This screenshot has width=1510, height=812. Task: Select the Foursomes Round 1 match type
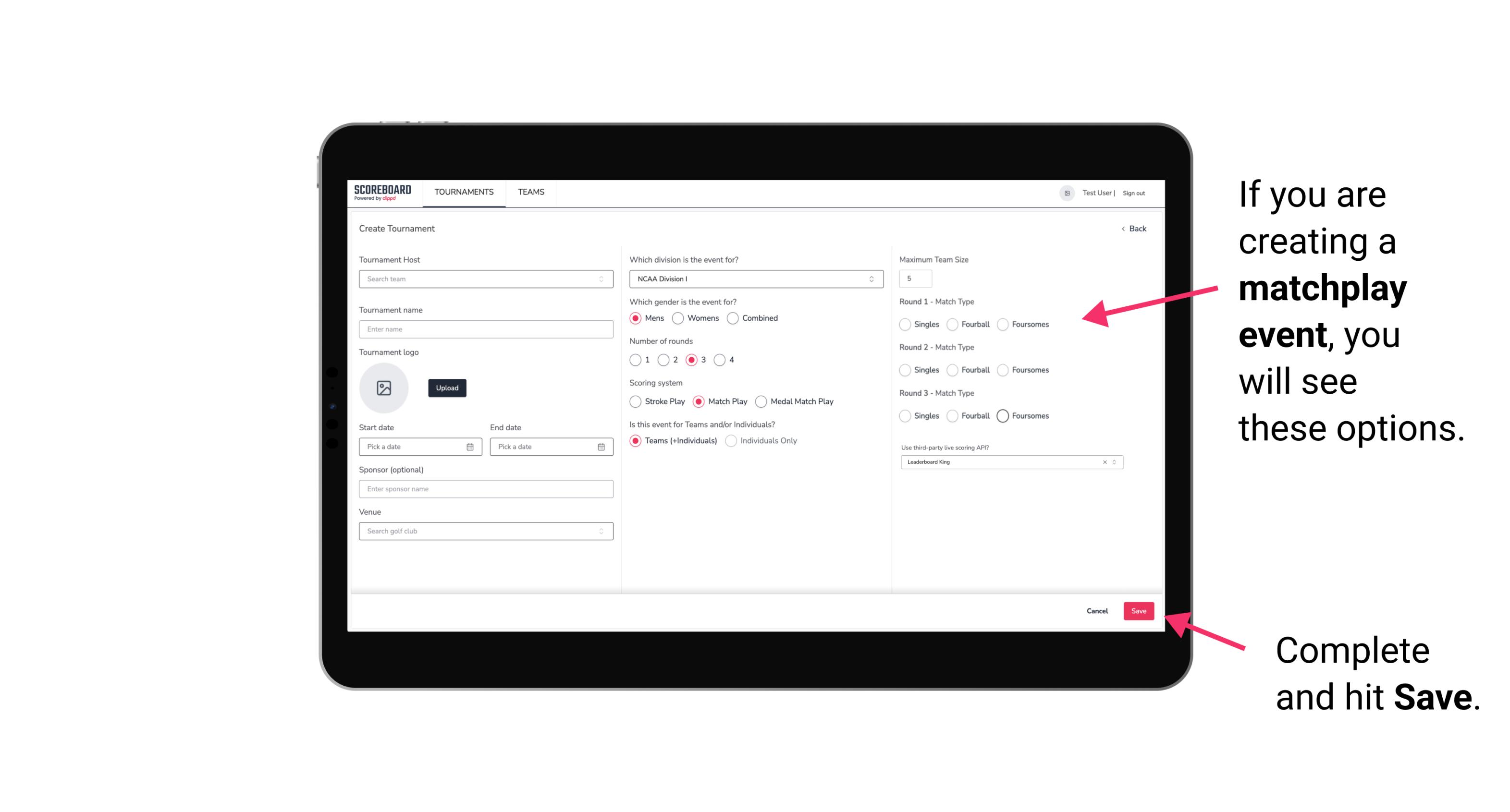point(1003,324)
